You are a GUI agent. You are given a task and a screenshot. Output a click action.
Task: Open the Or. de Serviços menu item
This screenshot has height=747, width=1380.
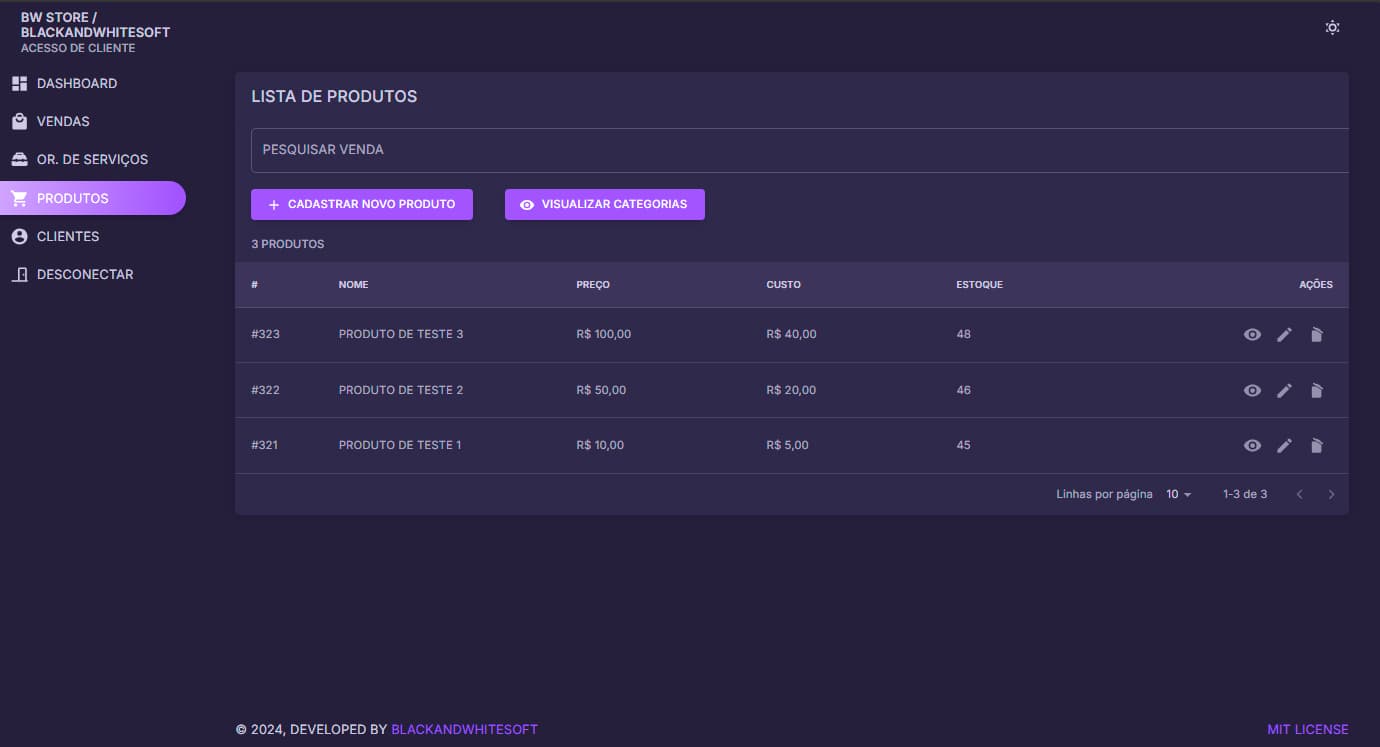pyautogui.click(x=93, y=159)
